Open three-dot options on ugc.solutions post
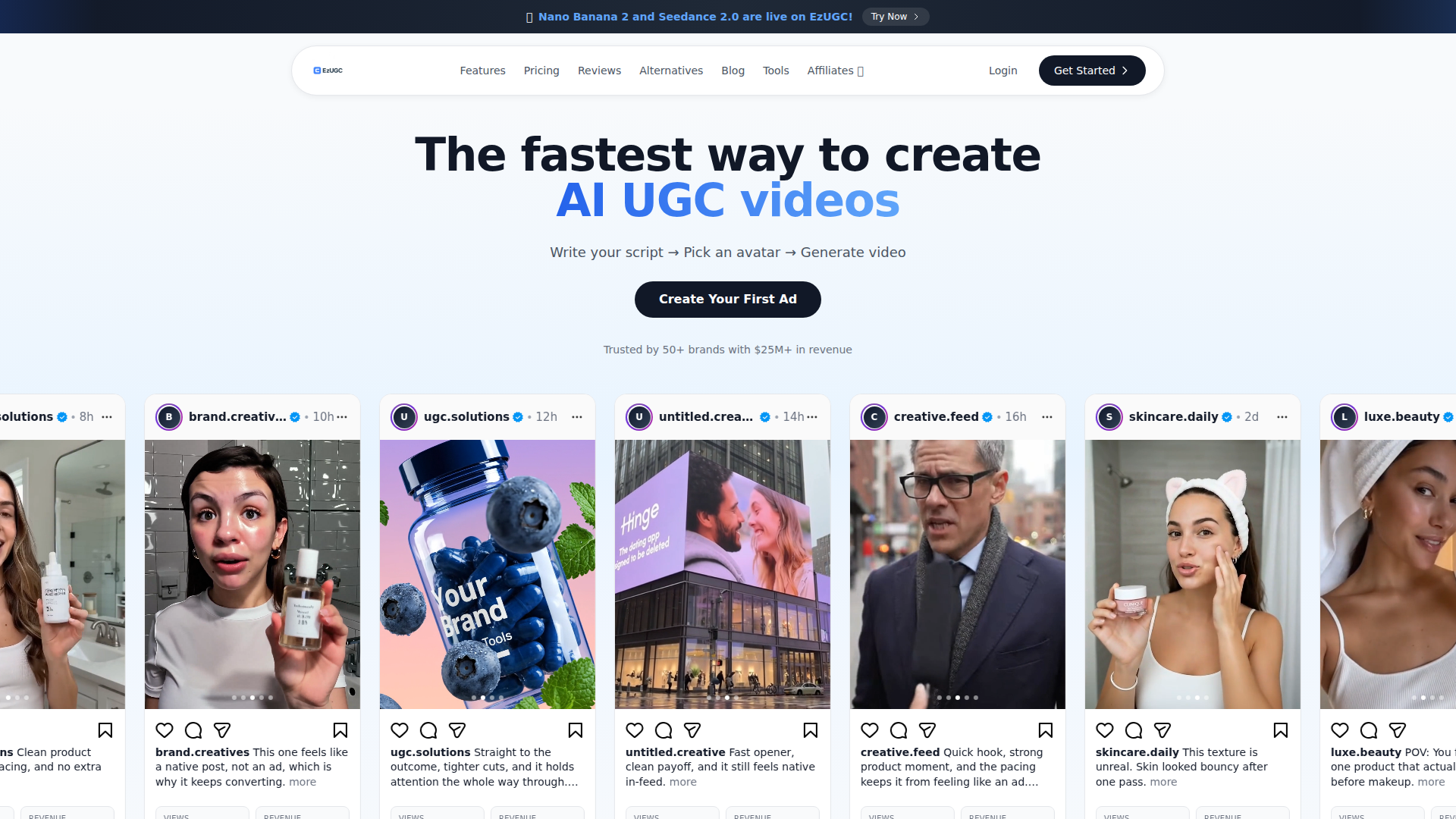Screen dimensions: 1456x819 [577, 417]
